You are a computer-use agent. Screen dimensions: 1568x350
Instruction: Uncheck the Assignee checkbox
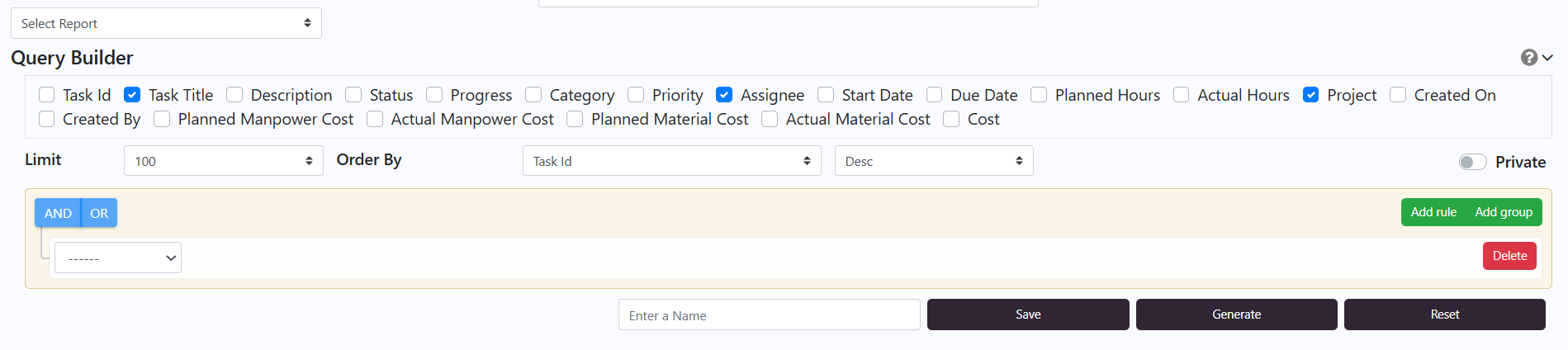tap(724, 95)
